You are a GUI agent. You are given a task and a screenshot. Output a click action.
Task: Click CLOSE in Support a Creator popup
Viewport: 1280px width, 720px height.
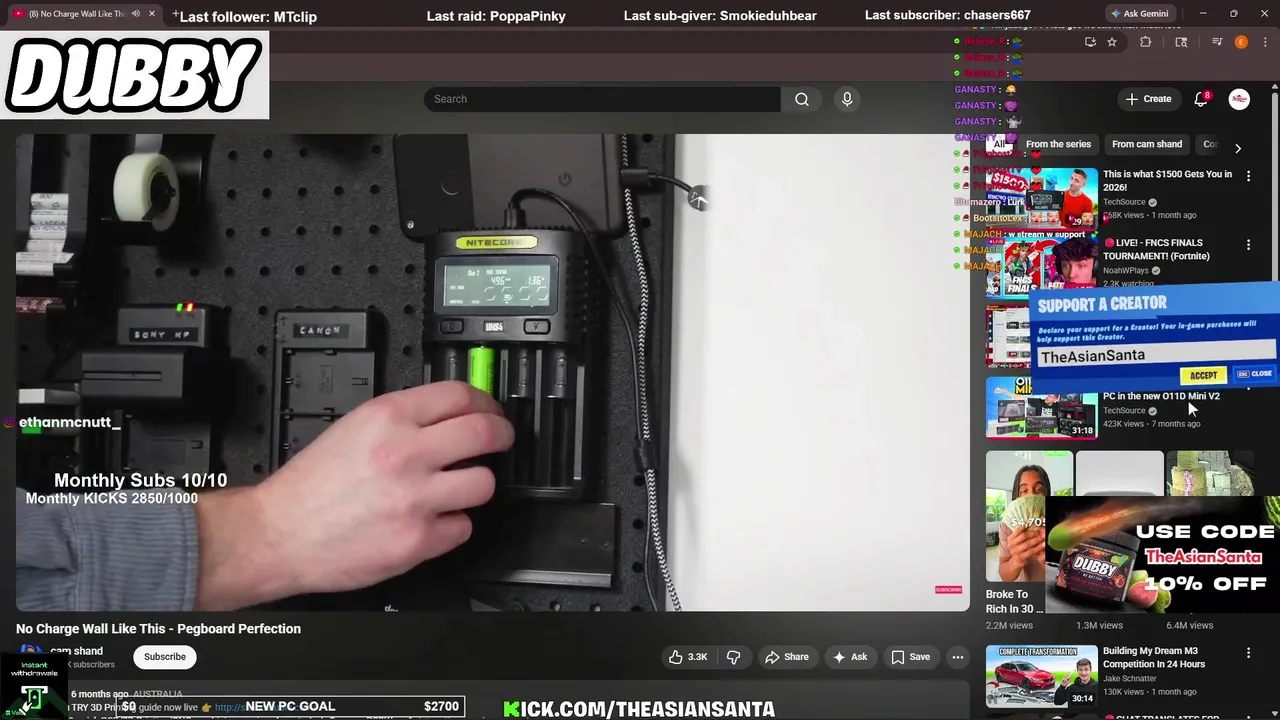[x=1254, y=374]
